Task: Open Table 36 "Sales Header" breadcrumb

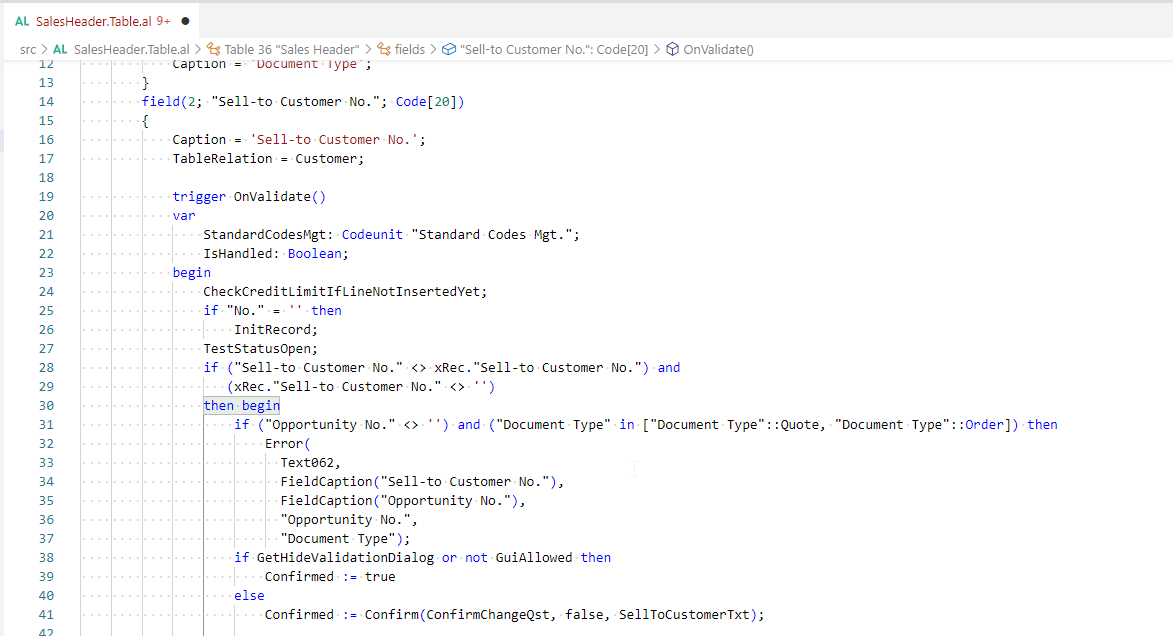Action: click(x=292, y=49)
